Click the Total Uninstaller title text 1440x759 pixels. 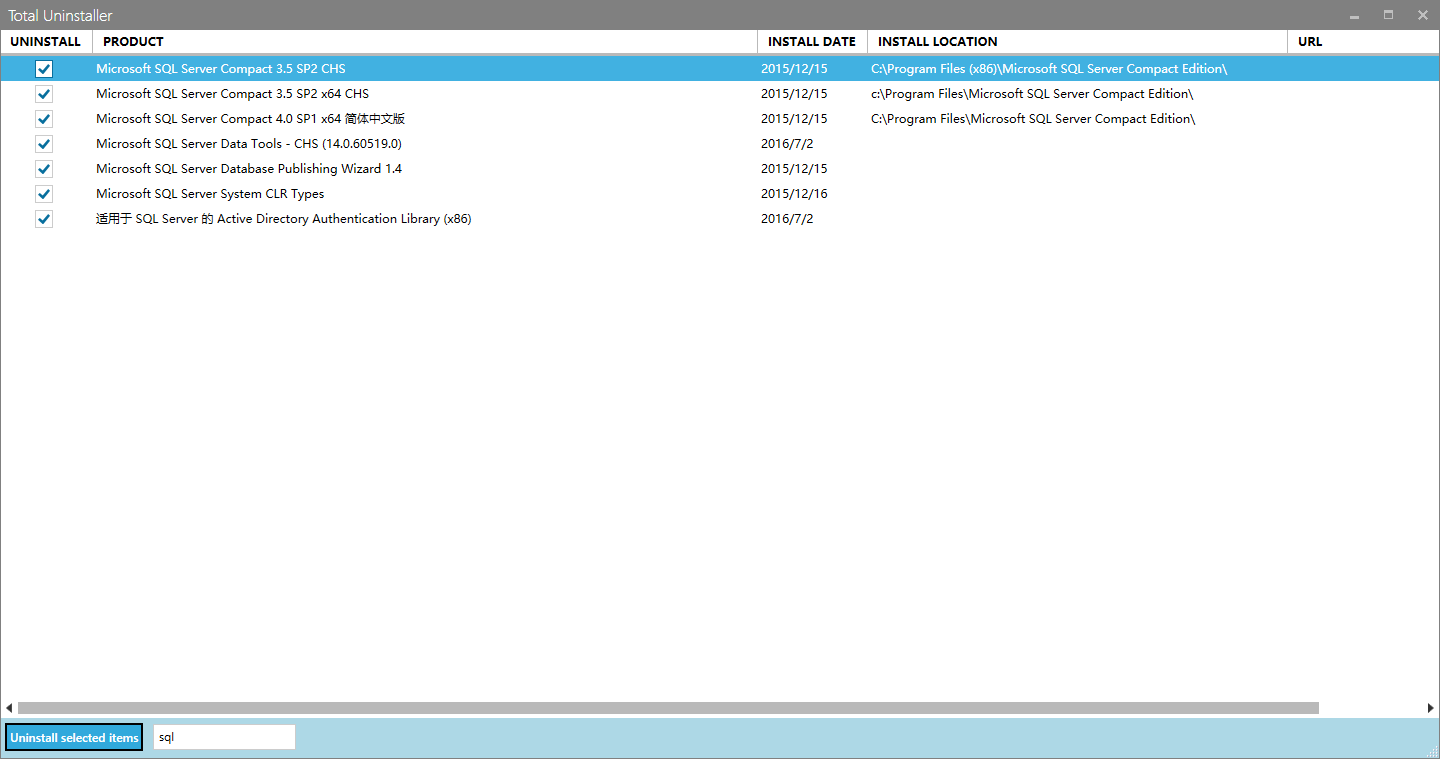tap(60, 15)
